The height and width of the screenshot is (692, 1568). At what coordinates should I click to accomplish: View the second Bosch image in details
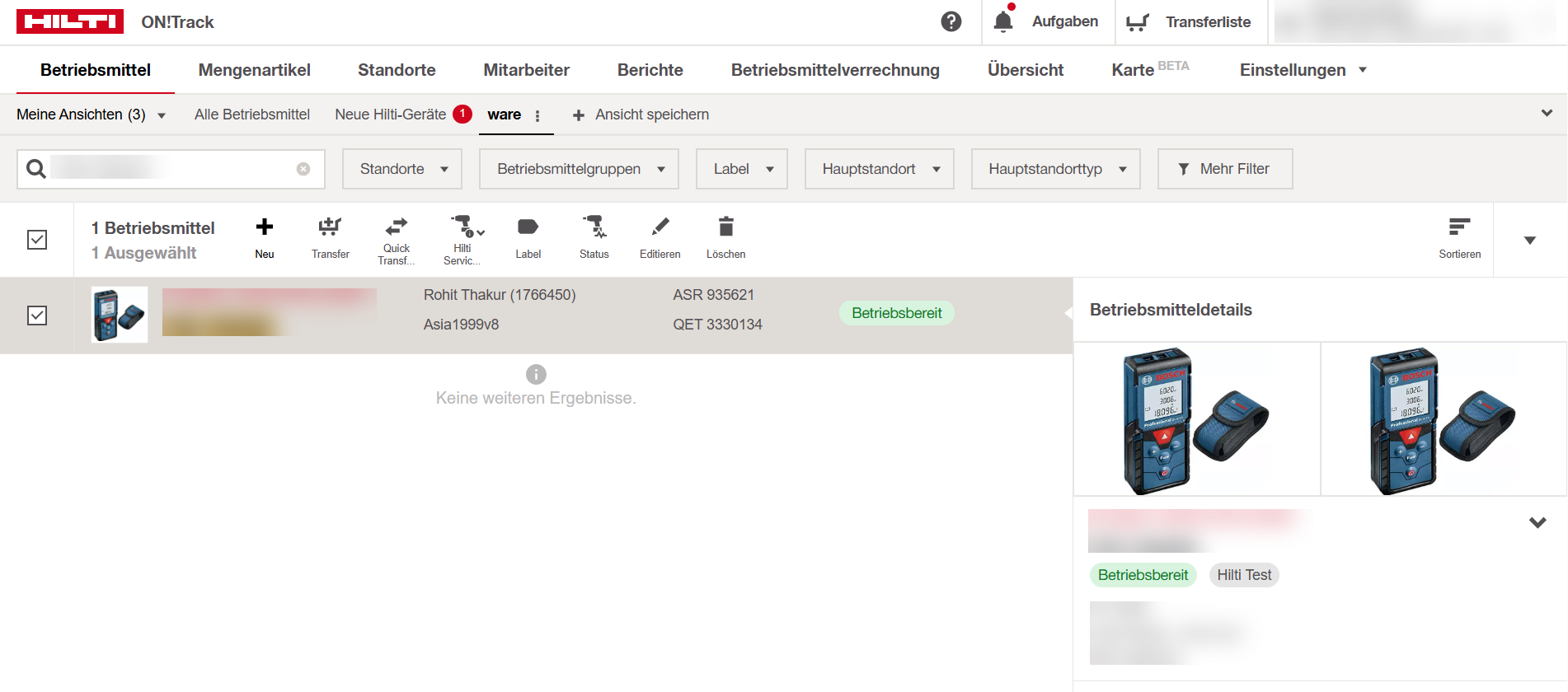pos(1444,419)
